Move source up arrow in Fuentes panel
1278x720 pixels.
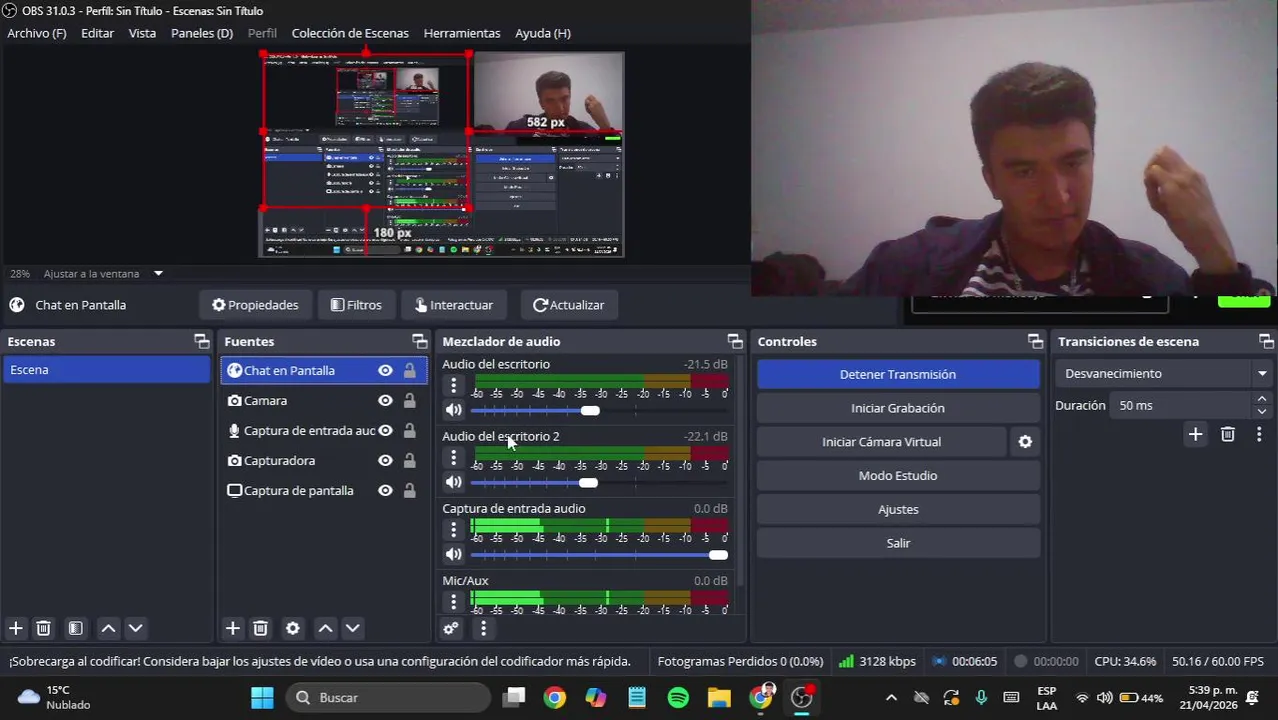click(x=325, y=628)
